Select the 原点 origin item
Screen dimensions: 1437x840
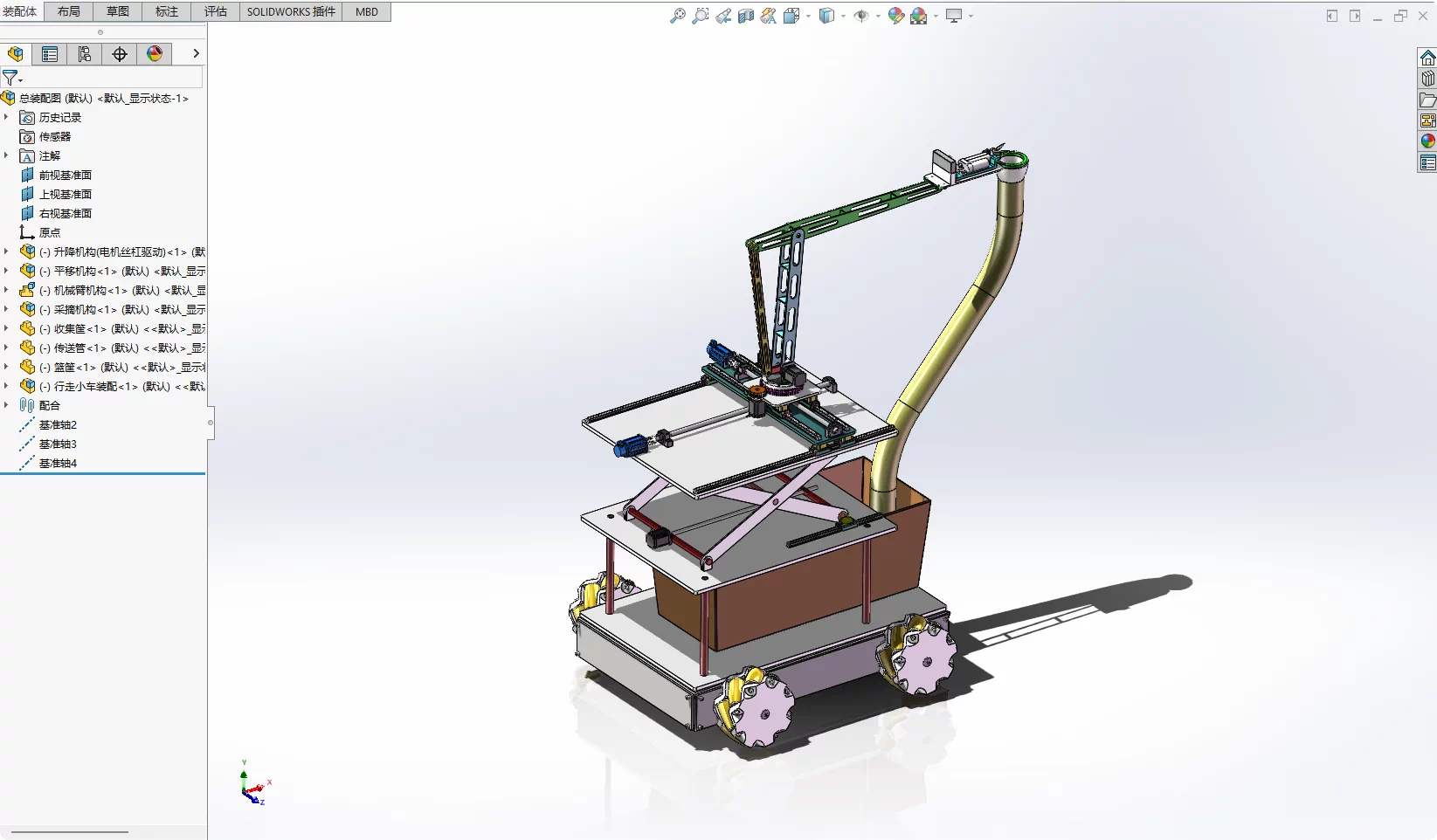40,233
